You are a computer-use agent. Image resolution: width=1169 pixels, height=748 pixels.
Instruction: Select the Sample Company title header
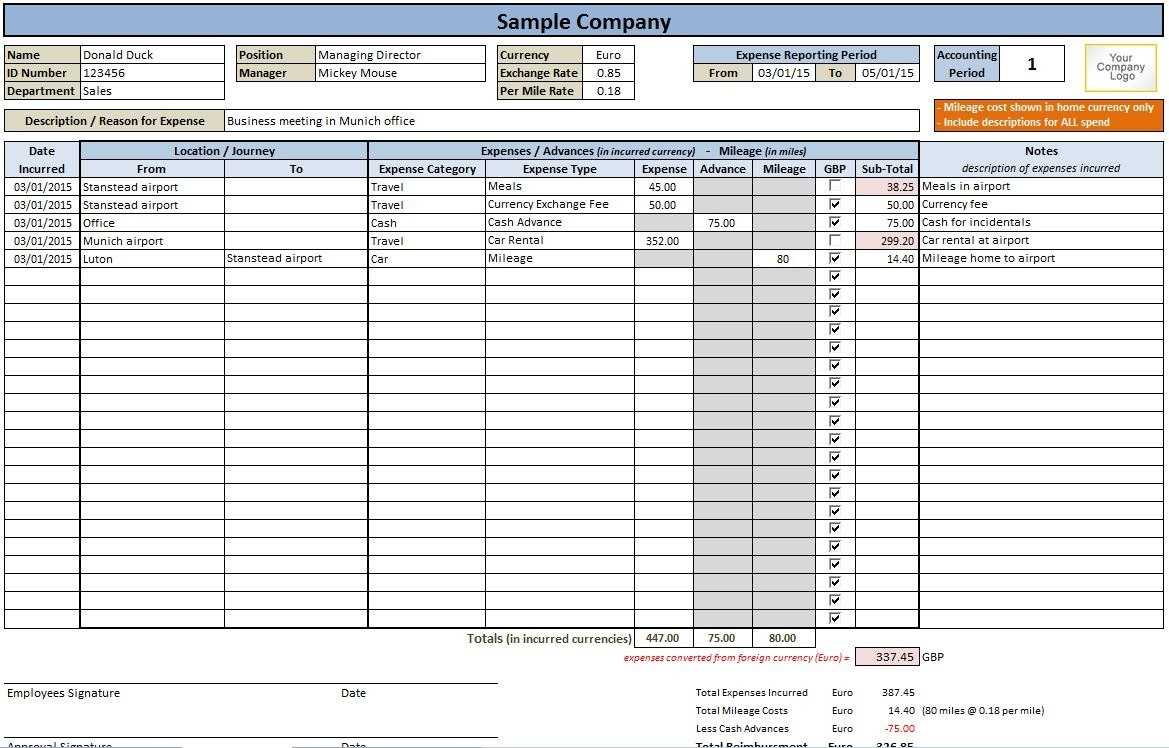pos(584,20)
